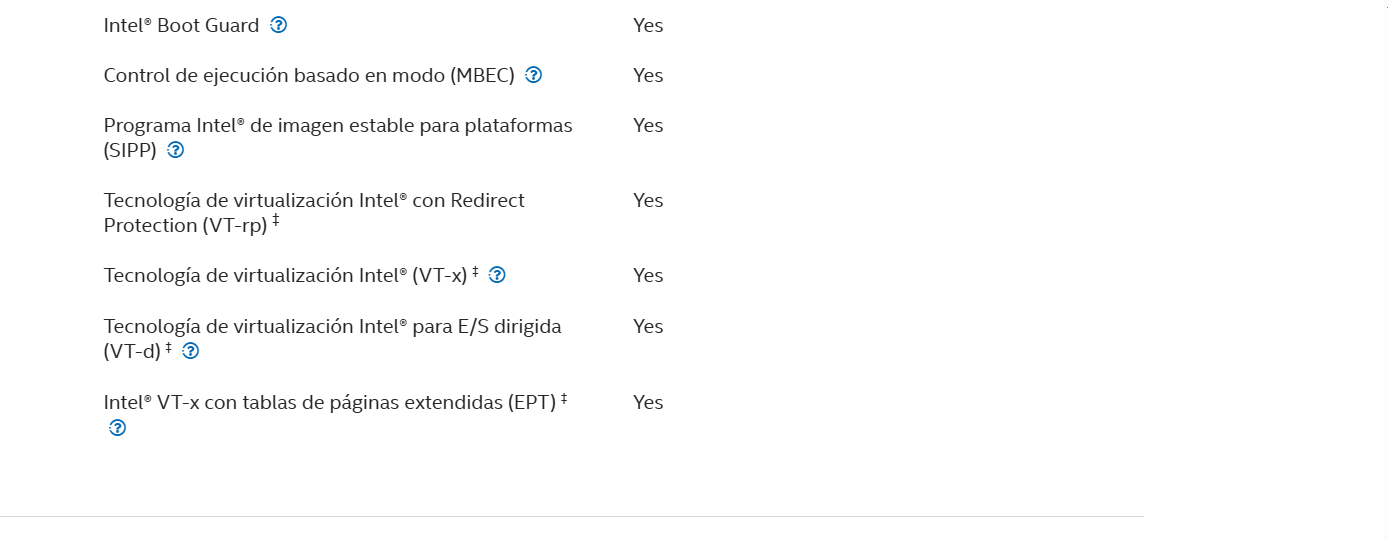
Task: Show help for the EPT extended page tables
Action: [118, 428]
